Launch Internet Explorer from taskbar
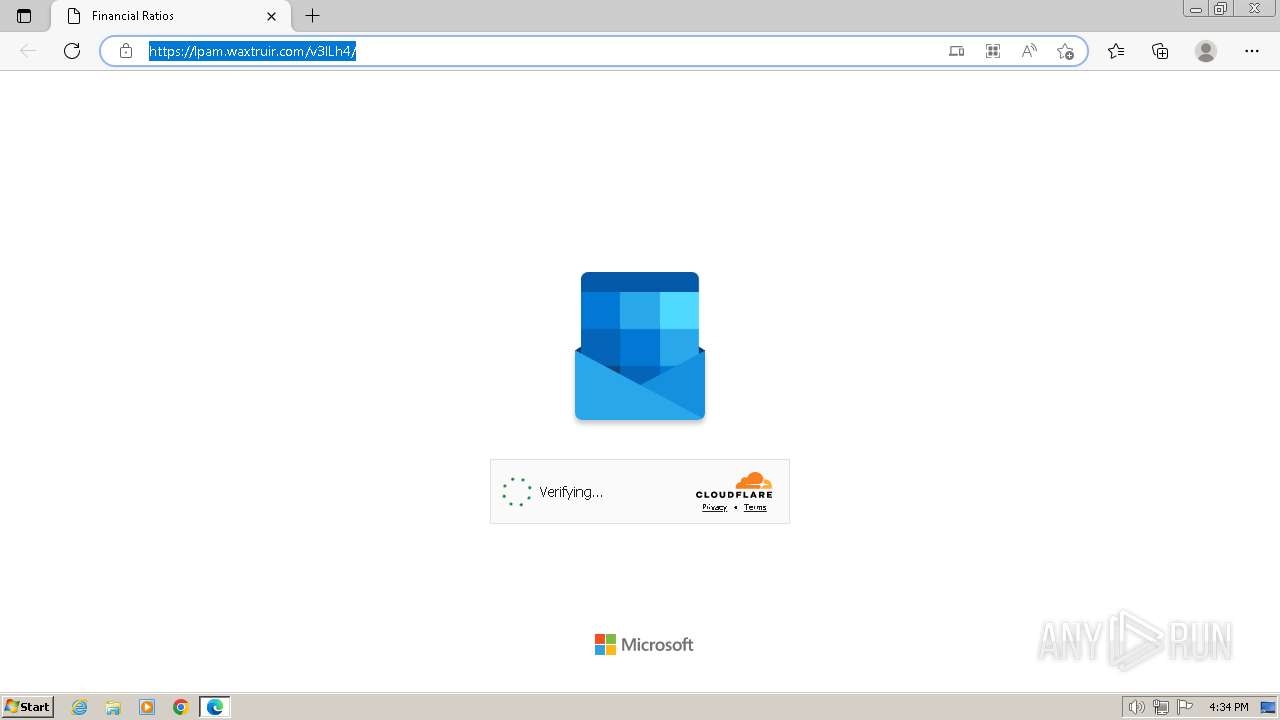 80,707
